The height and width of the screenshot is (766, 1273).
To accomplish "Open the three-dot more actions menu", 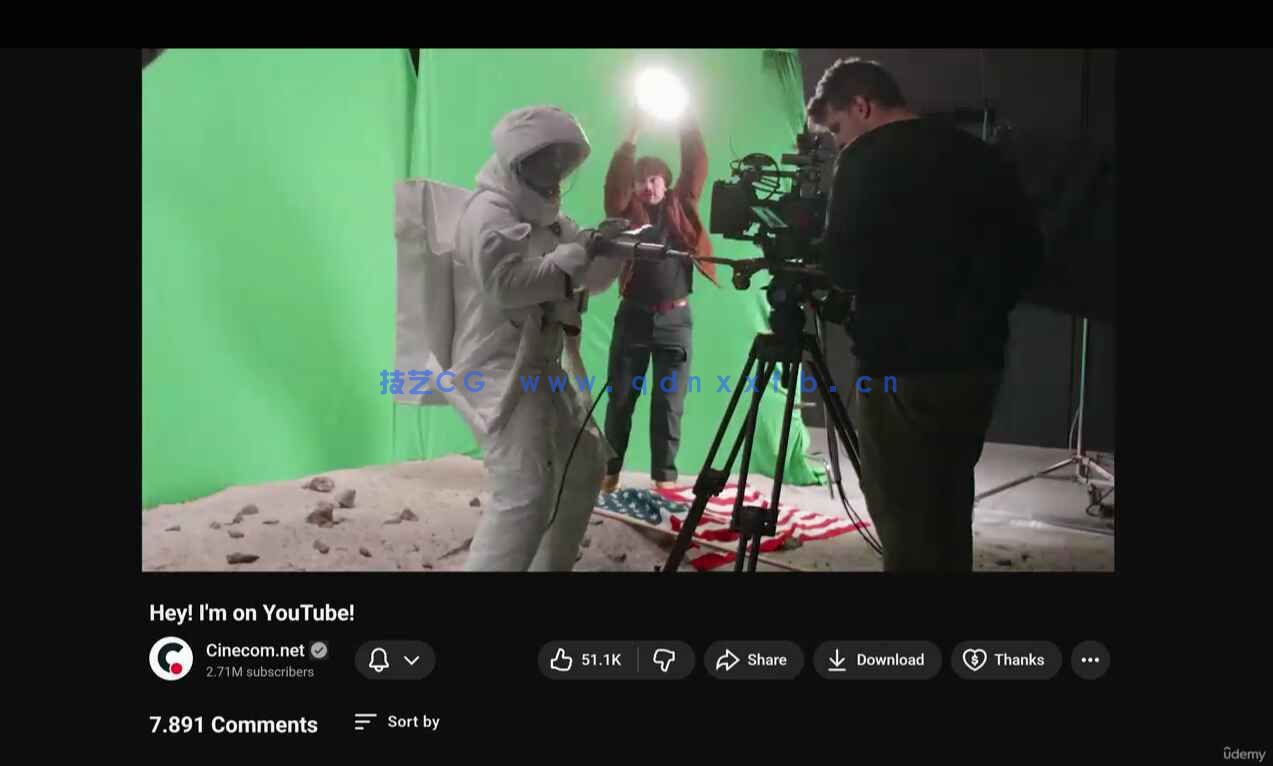I will (1090, 660).
